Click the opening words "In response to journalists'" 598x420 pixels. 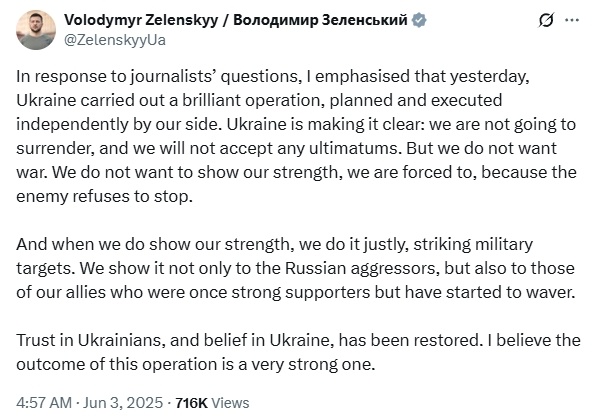pos(117,77)
